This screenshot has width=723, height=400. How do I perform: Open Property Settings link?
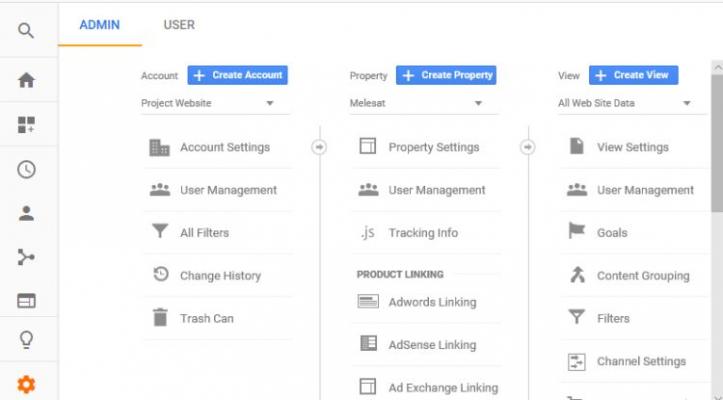434,148
